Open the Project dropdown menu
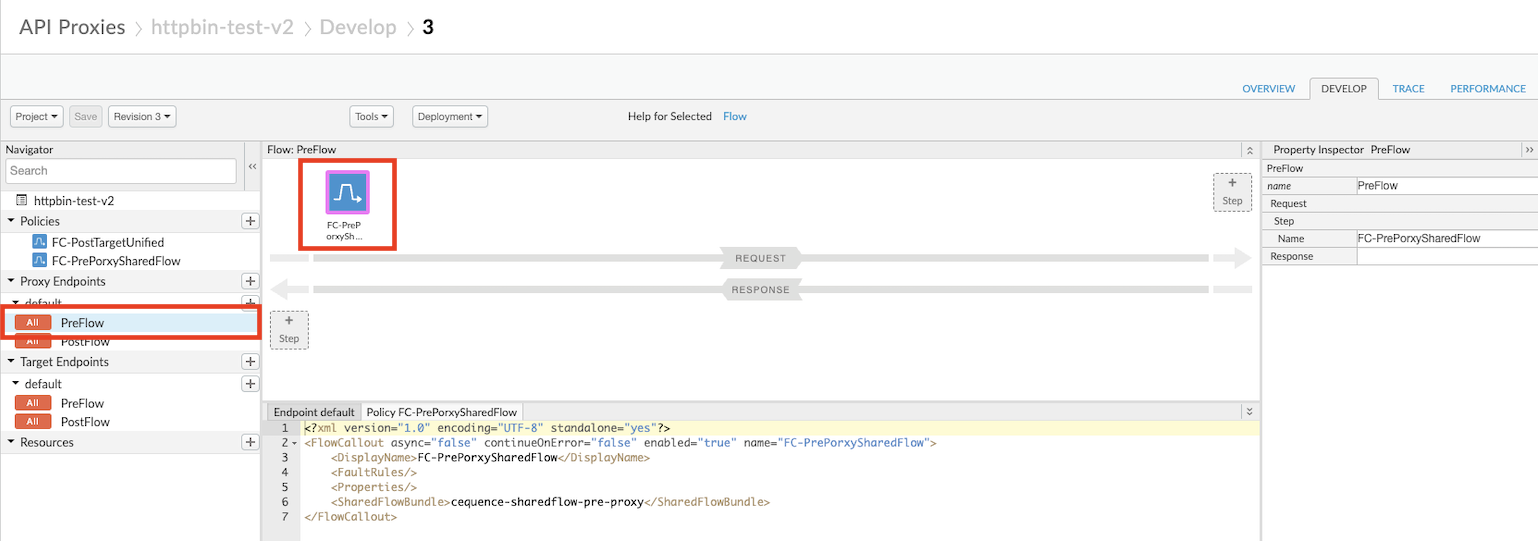This screenshot has width=1538, height=541. tap(37, 117)
